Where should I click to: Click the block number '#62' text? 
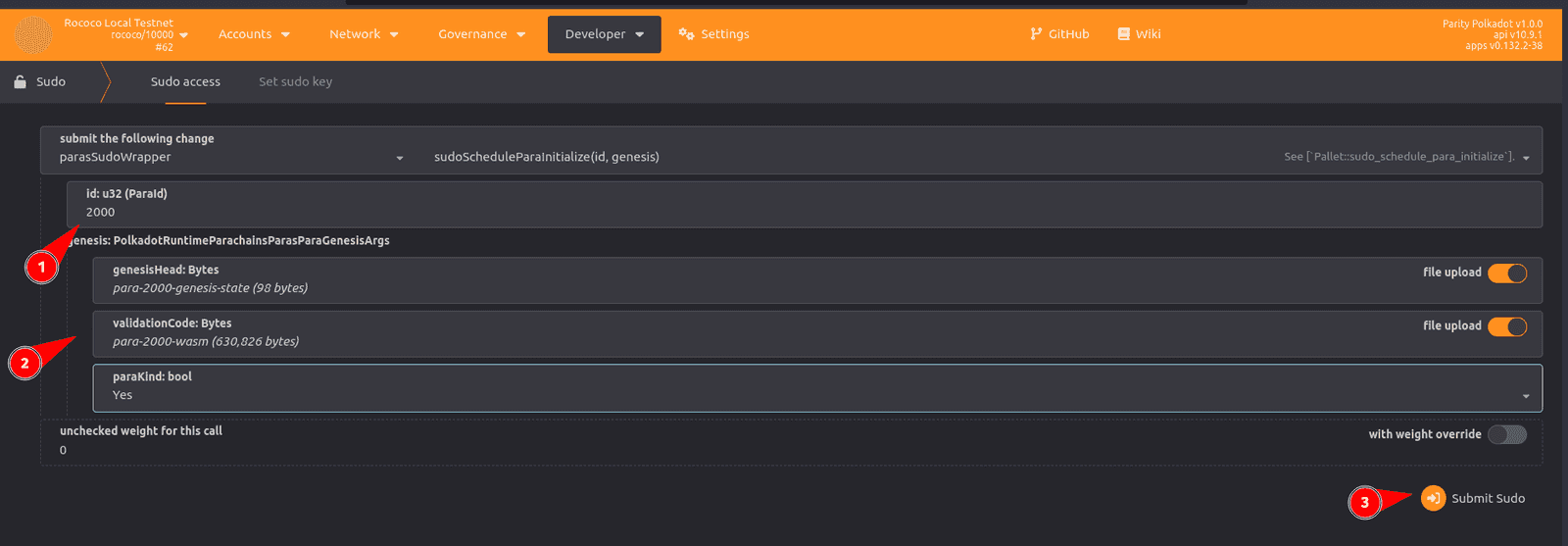pyautogui.click(x=164, y=47)
